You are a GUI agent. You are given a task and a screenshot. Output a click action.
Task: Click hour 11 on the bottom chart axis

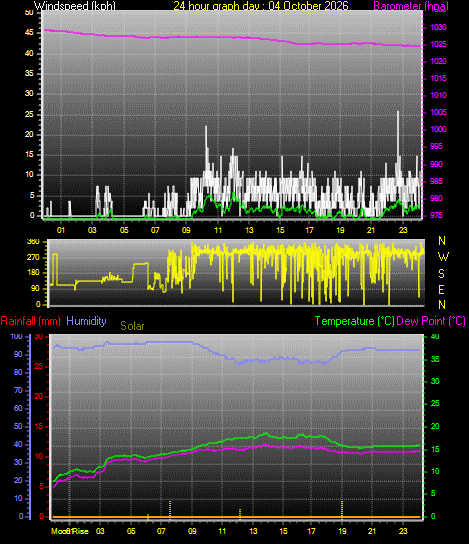[x=222, y=531]
